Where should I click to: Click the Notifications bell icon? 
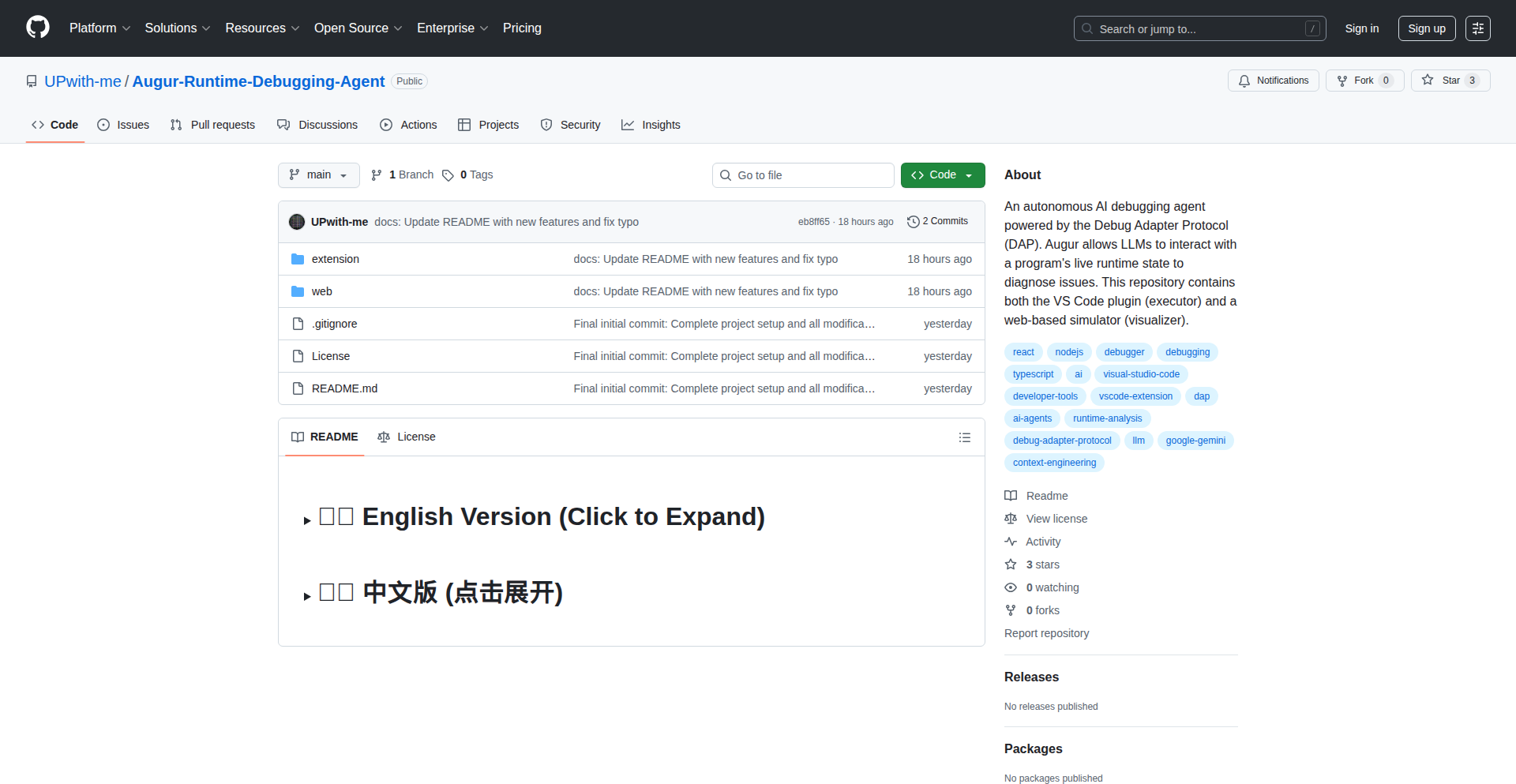point(1244,81)
